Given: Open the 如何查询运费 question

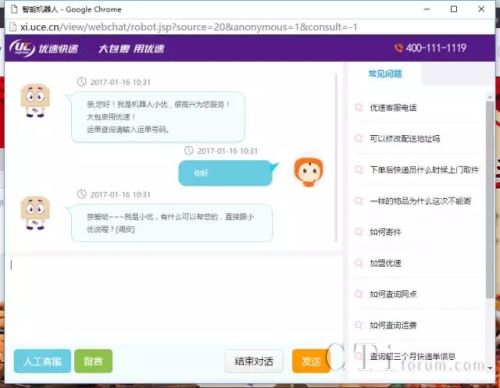Looking at the screenshot, I should pos(393,325).
